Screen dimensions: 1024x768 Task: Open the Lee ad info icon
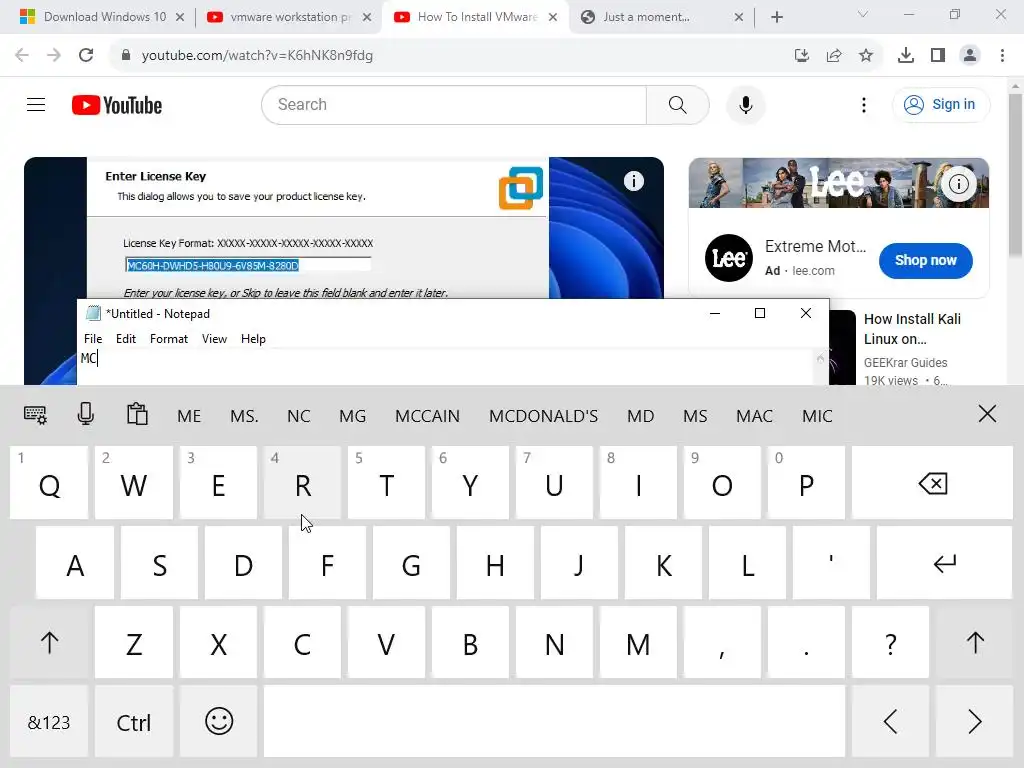point(958,184)
